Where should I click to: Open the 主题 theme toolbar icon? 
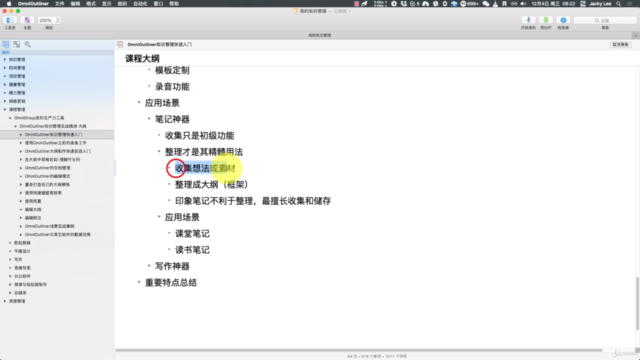pos(27,20)
